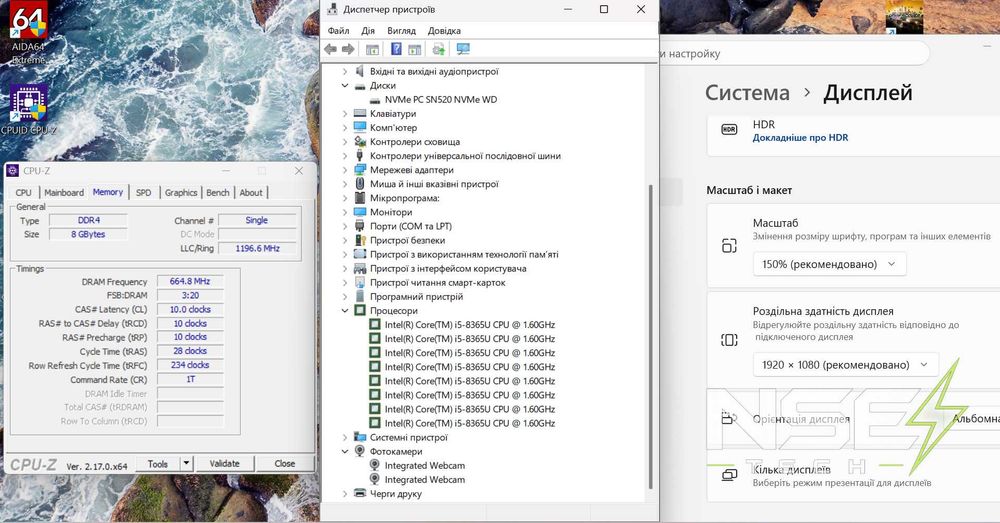Collapse the Диски tree node
The image size is (1000, 523).
coord(345,85)
